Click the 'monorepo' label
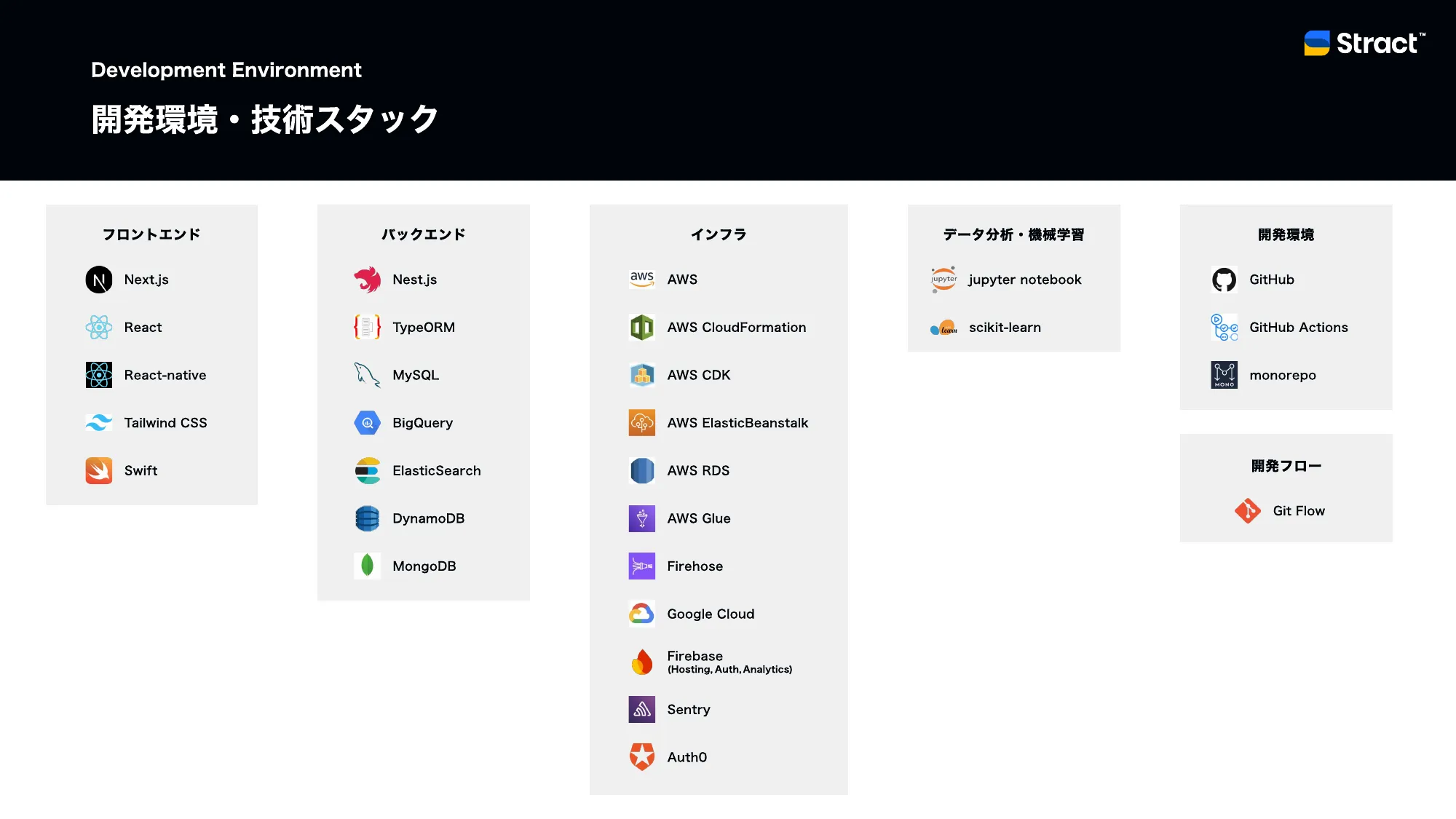The width and height of the screenshot is (1456, 819). click(1283, 376)
